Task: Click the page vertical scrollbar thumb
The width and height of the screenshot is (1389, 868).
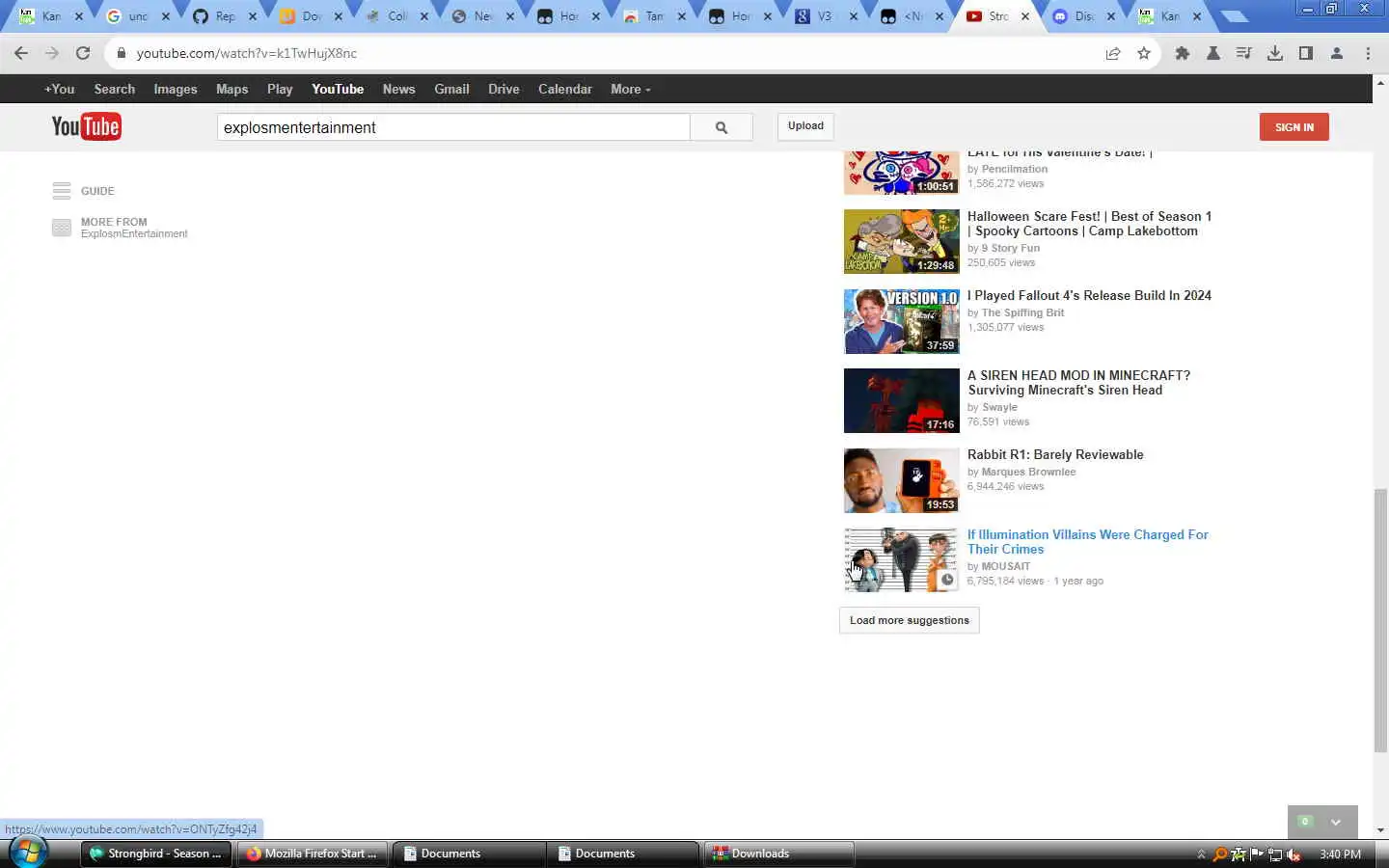Action: (1380, 621)
